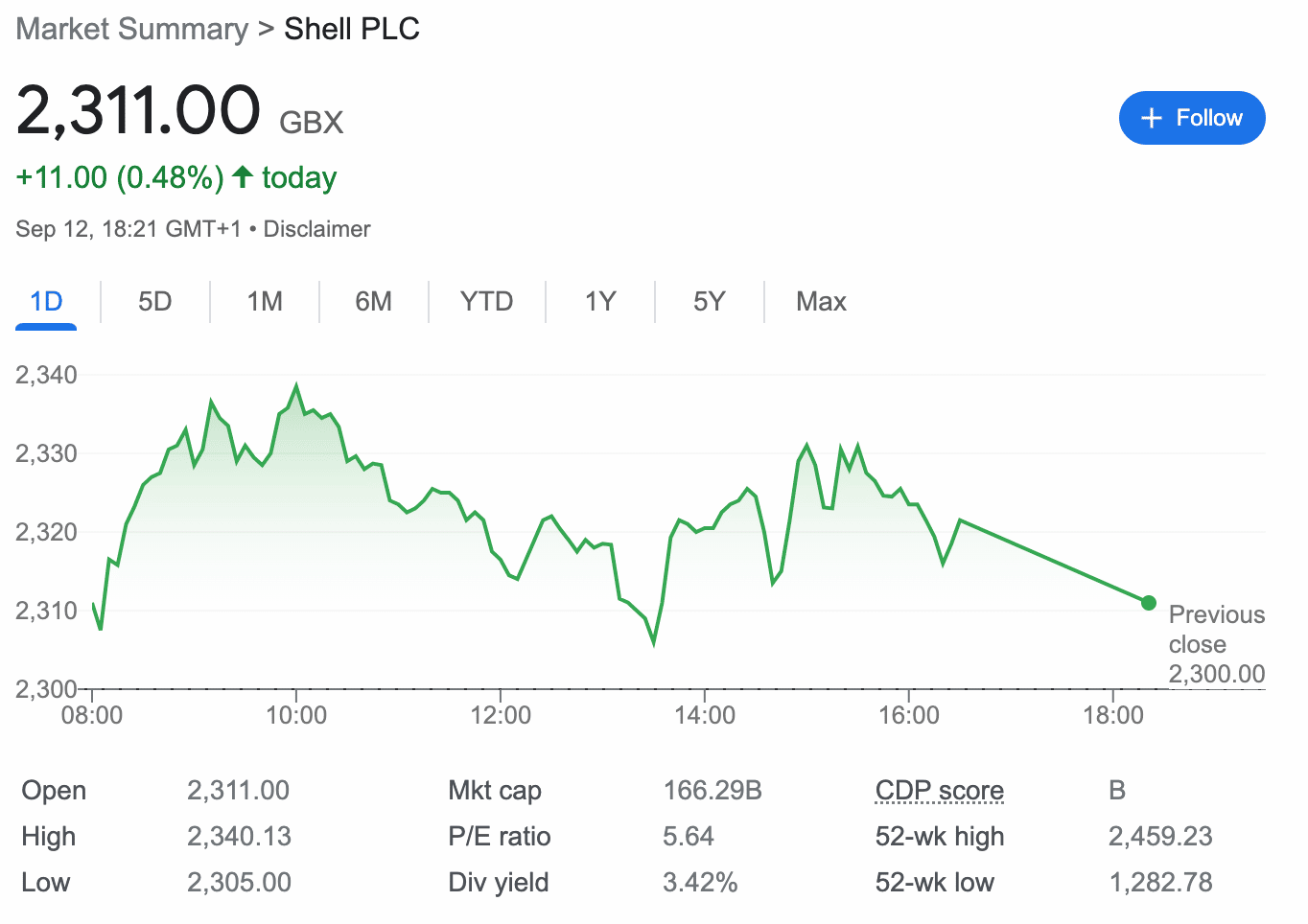Click the CDP score value B

pyautogui.click(x=1117, y=791)
